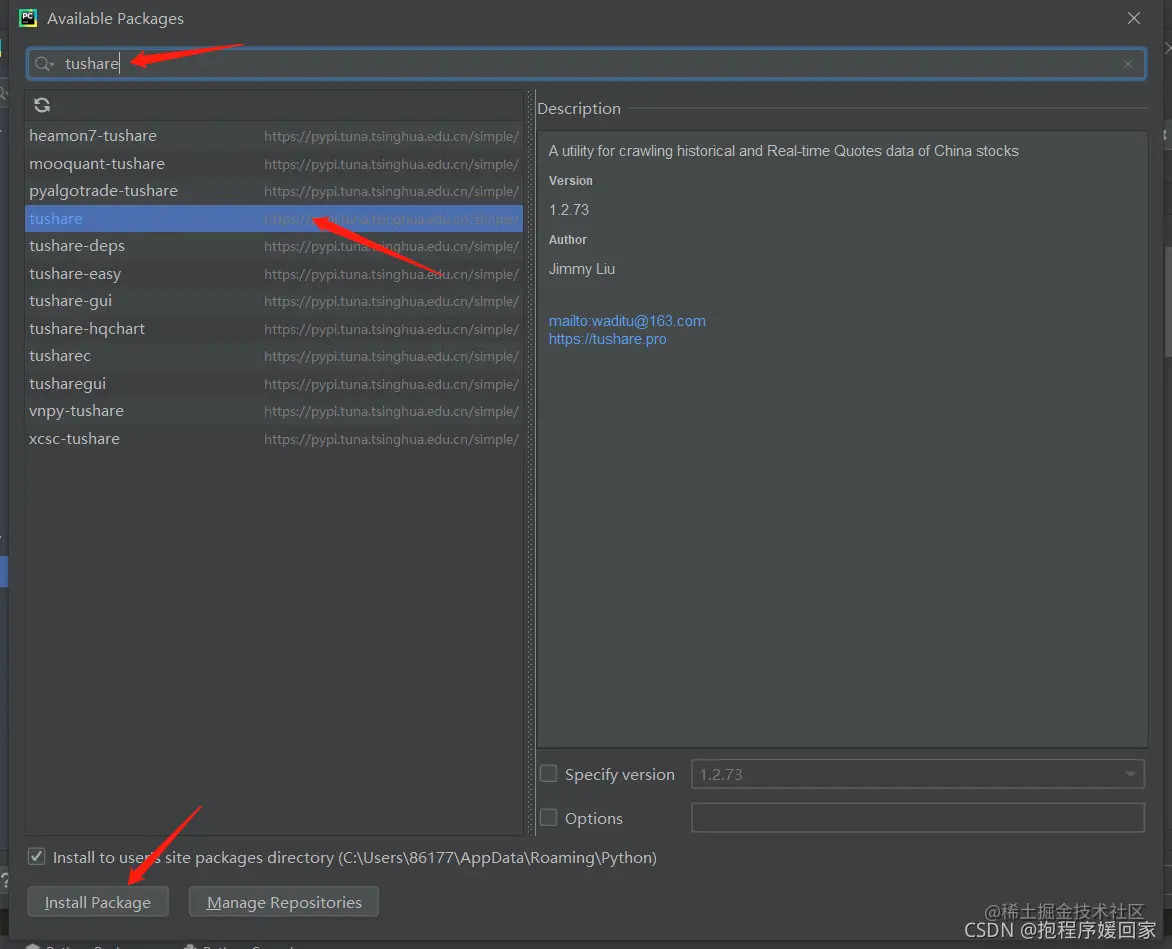
Task: Close the Available Packages dialog
Action: pos(1134,18)
